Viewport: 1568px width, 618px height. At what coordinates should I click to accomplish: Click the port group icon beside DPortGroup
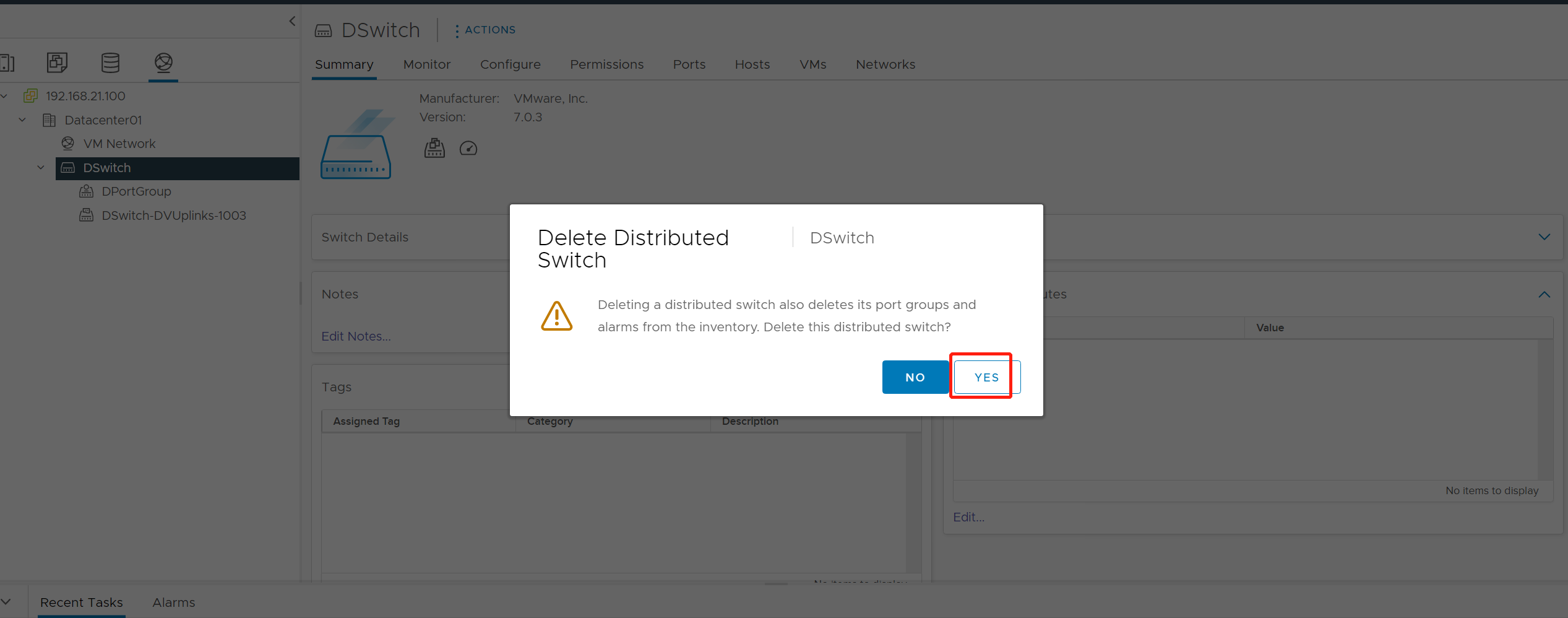(x=87, y=191)
